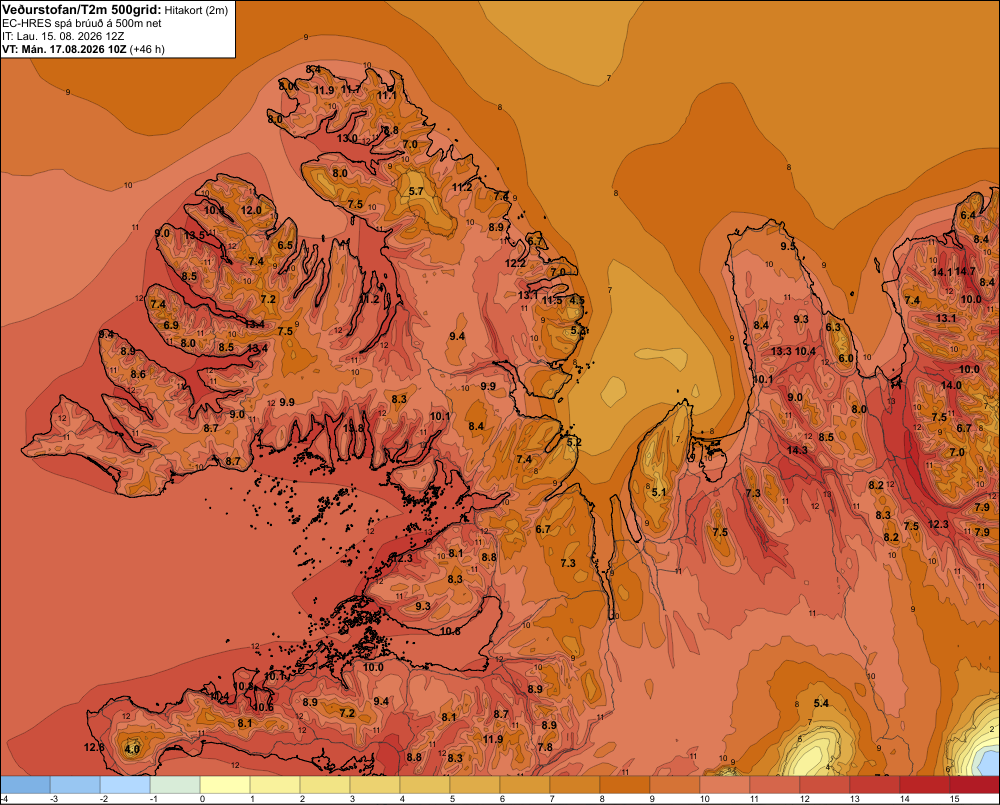
Task: Click the legend swatch between 10 and 11
Action: click(x=724, y=785)
